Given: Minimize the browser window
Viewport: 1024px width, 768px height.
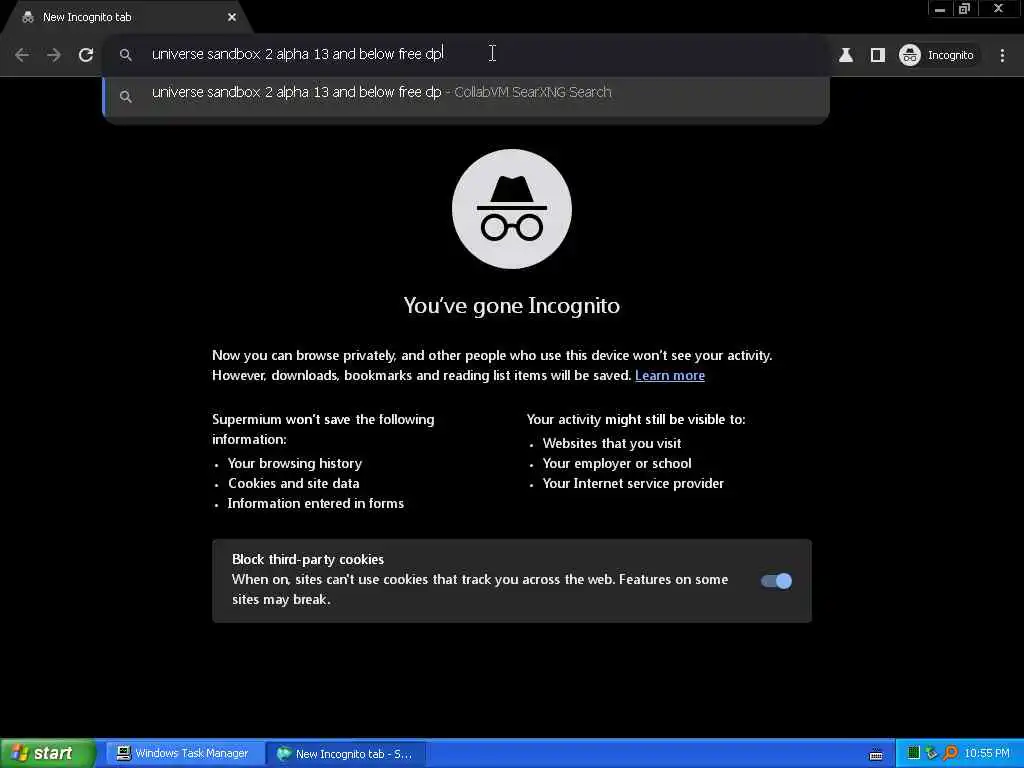Looking at the screenshot, I should point(939,9).
